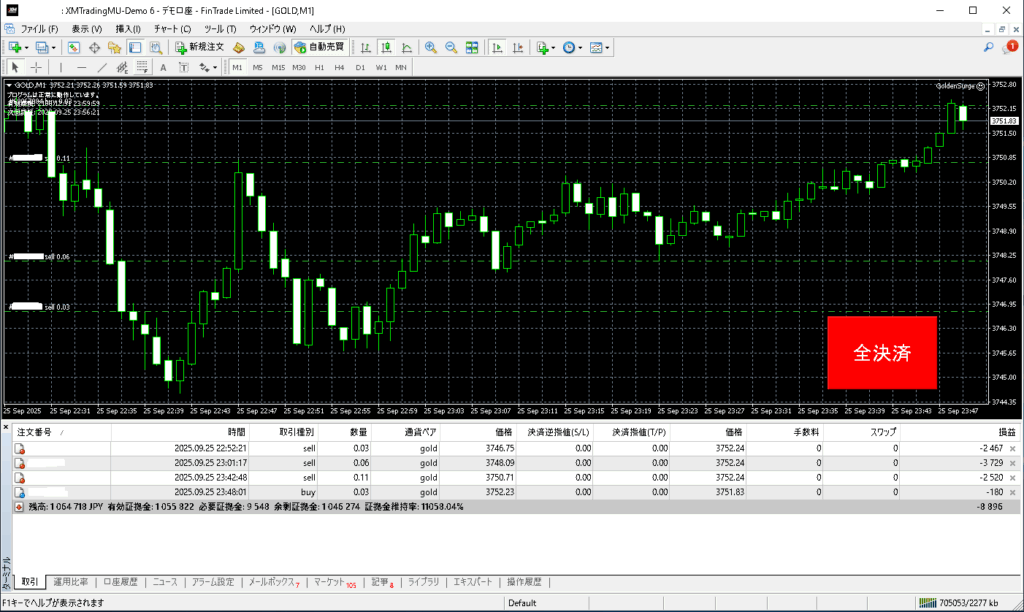Image resolution: width=1024 pixels, height=612 pixels.
Task: Toggle the chart auto scroll button
Action: (x=497, y=47)
